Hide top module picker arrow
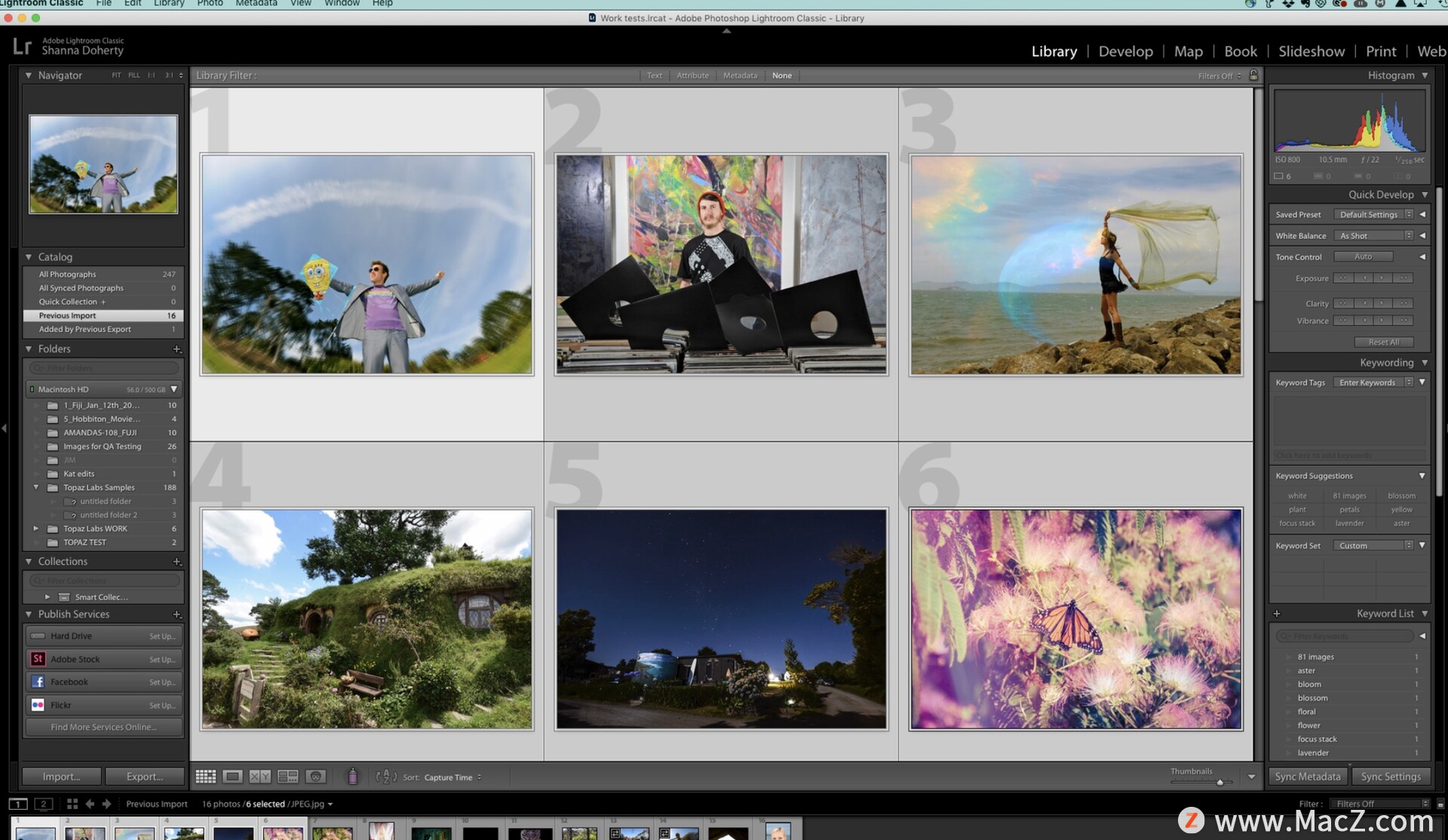 (726, 31)
